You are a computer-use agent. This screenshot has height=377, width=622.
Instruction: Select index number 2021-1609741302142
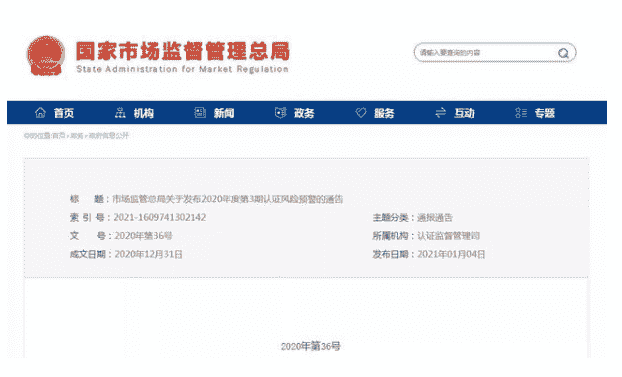(x=160, y=217)
